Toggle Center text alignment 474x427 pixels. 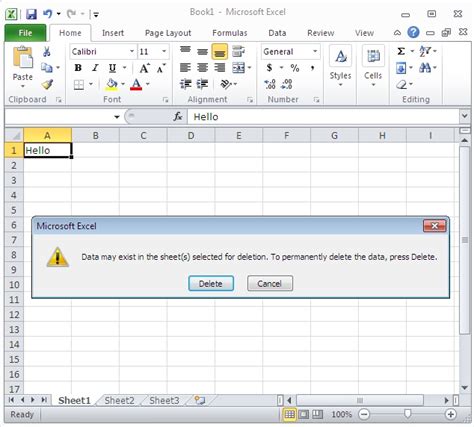[202, 68]
